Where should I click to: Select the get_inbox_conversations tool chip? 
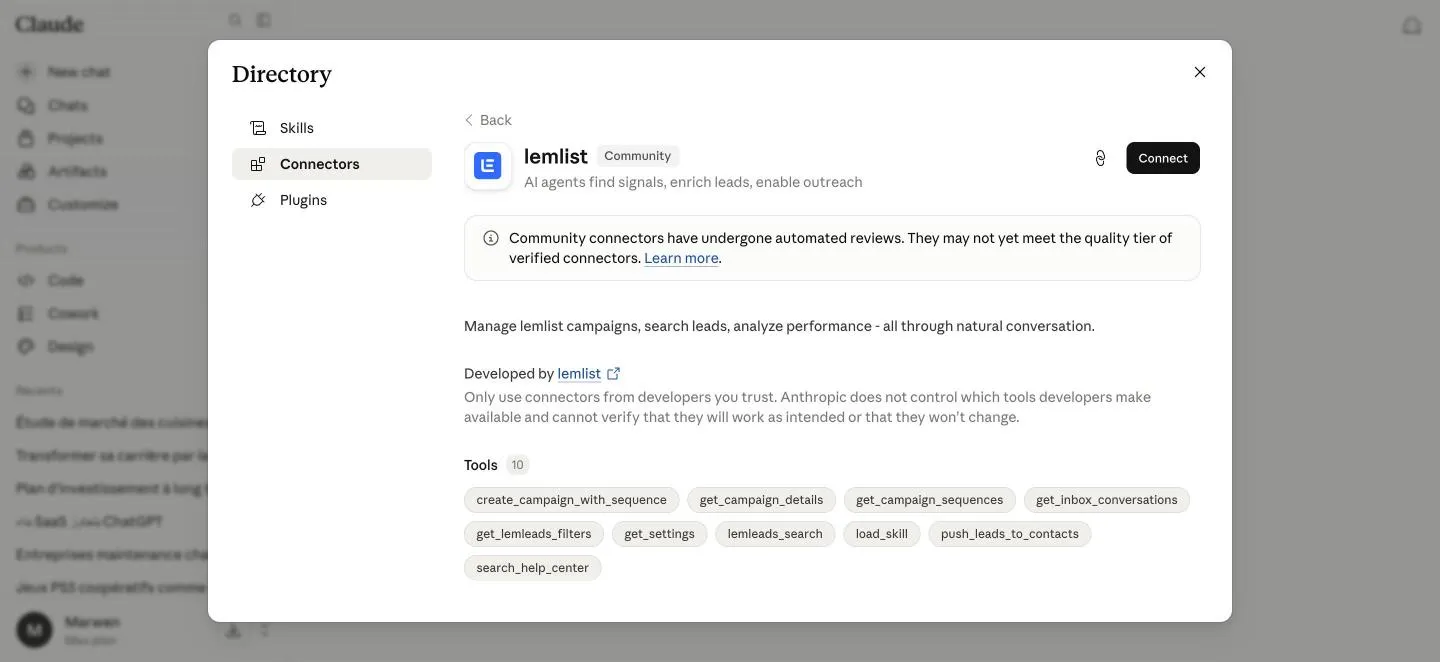[x=1107, y=500]
